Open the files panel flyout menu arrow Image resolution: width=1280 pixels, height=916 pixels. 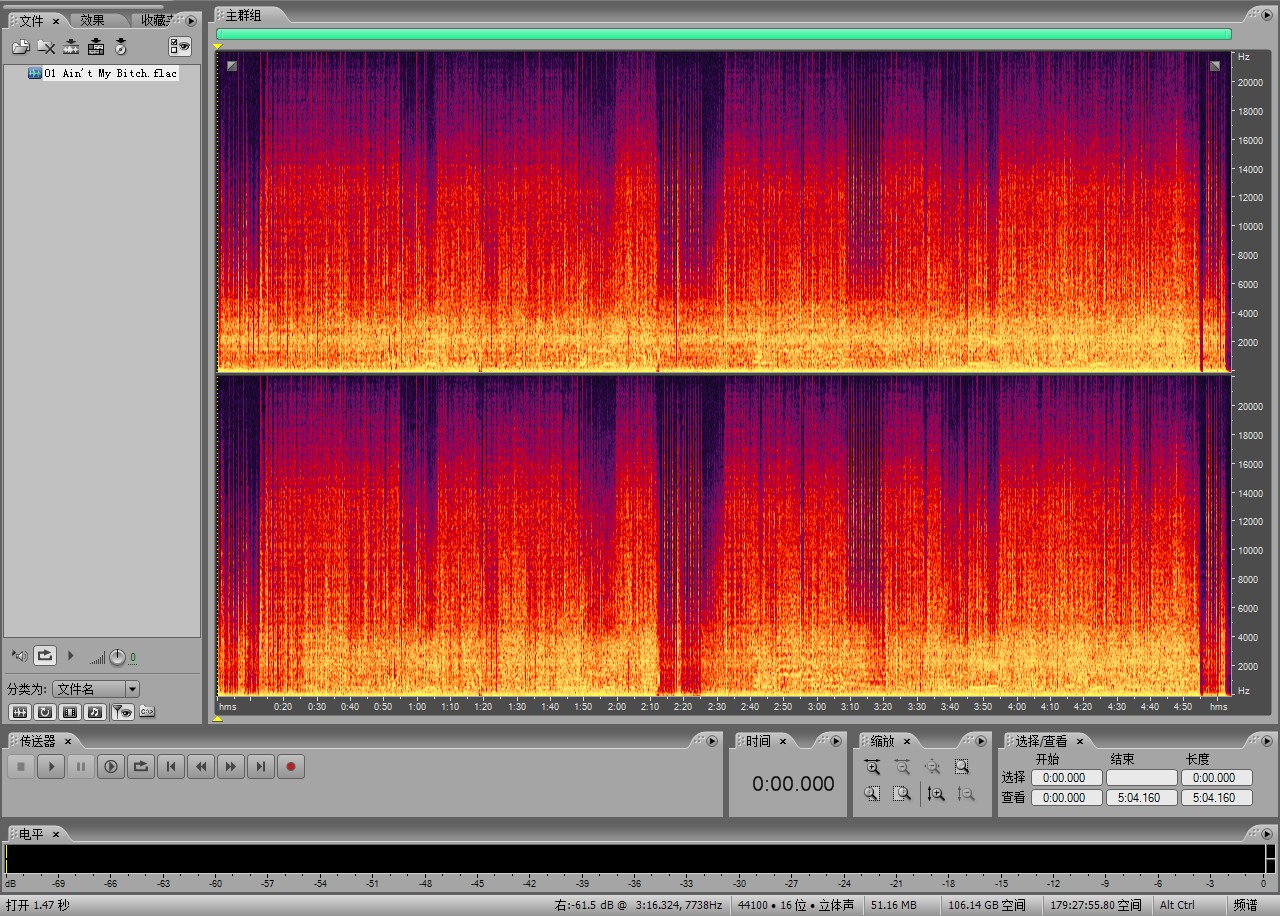click(191, 21)
